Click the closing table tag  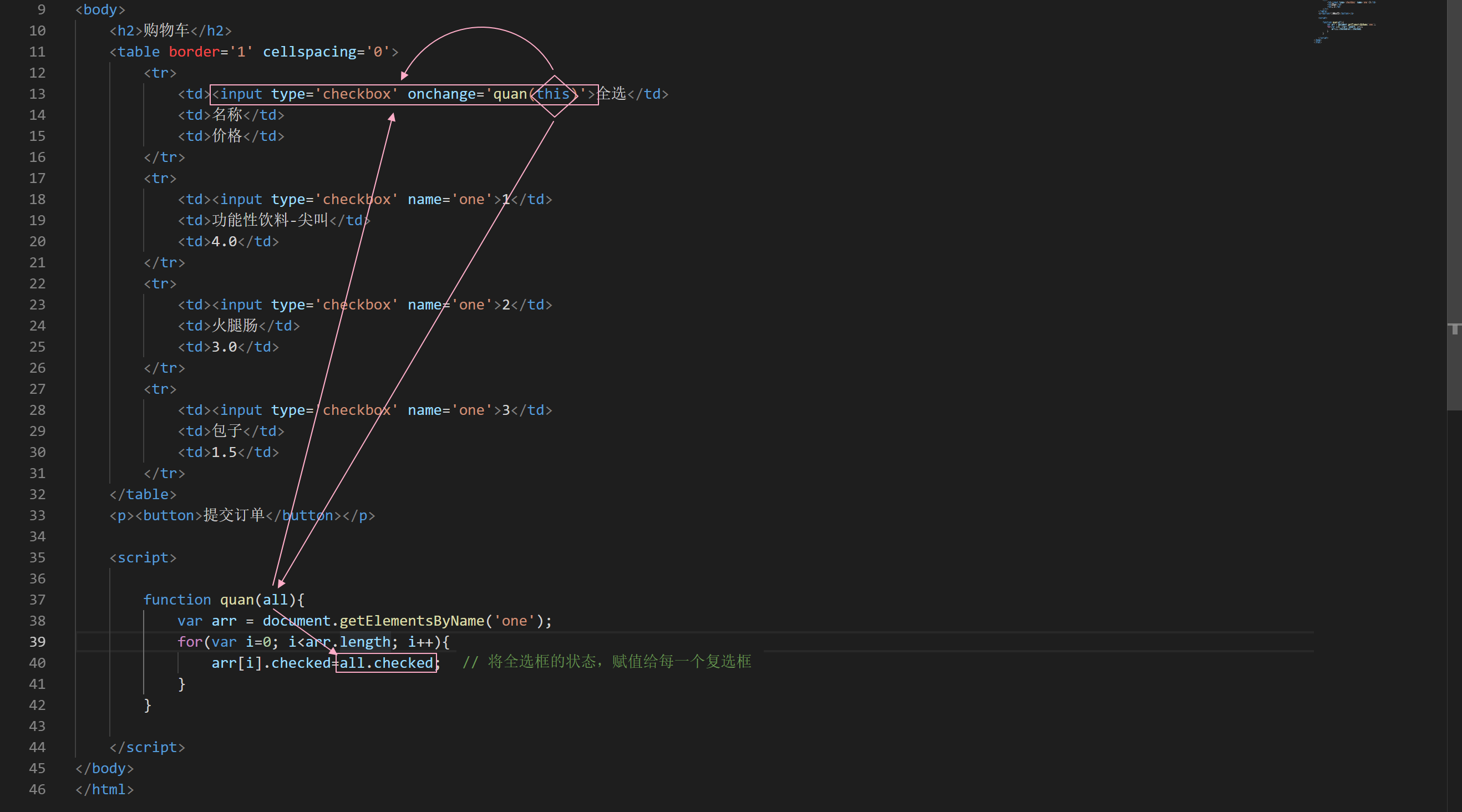(x=143, y=494)
